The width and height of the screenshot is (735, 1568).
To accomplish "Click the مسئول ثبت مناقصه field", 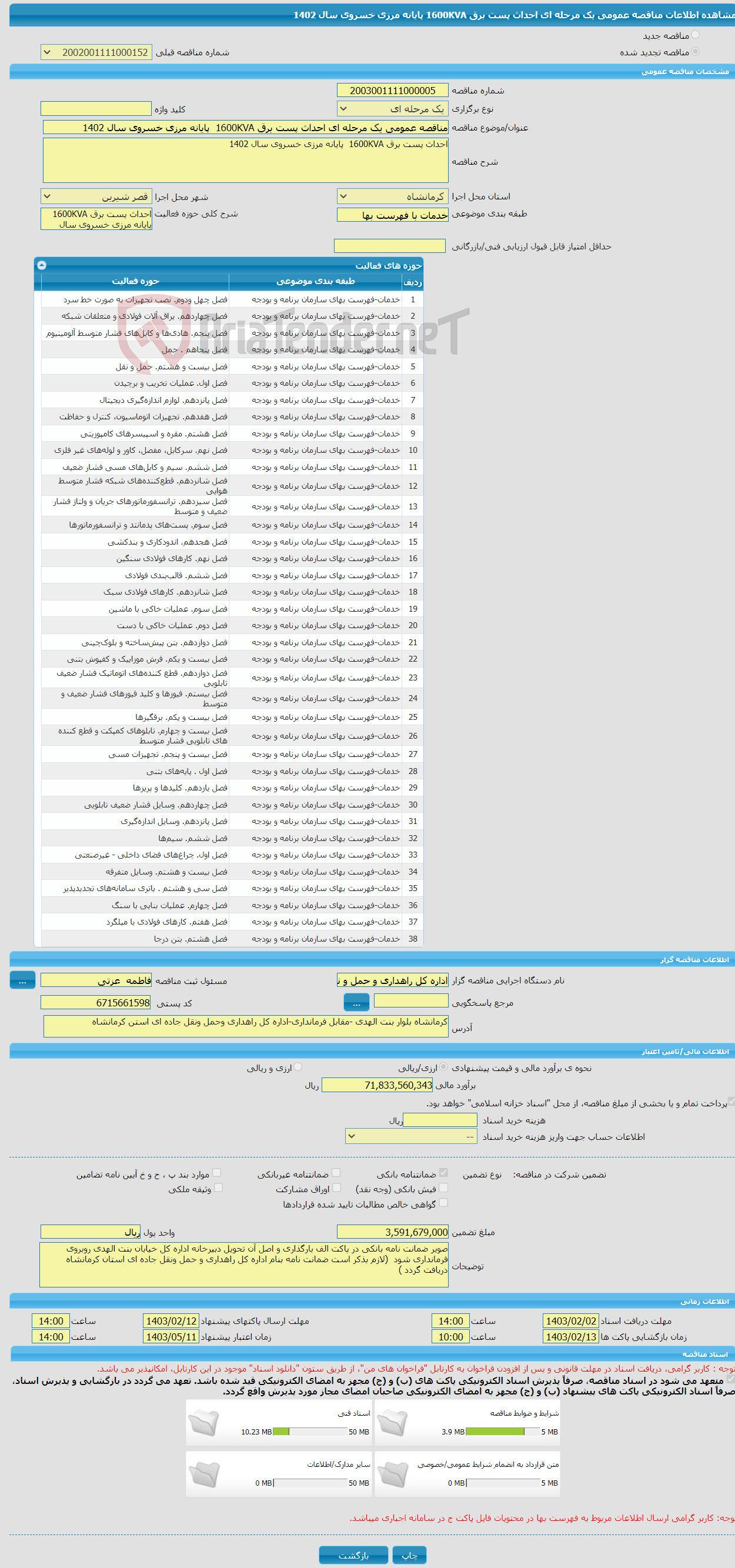I will tap(96, 980).
